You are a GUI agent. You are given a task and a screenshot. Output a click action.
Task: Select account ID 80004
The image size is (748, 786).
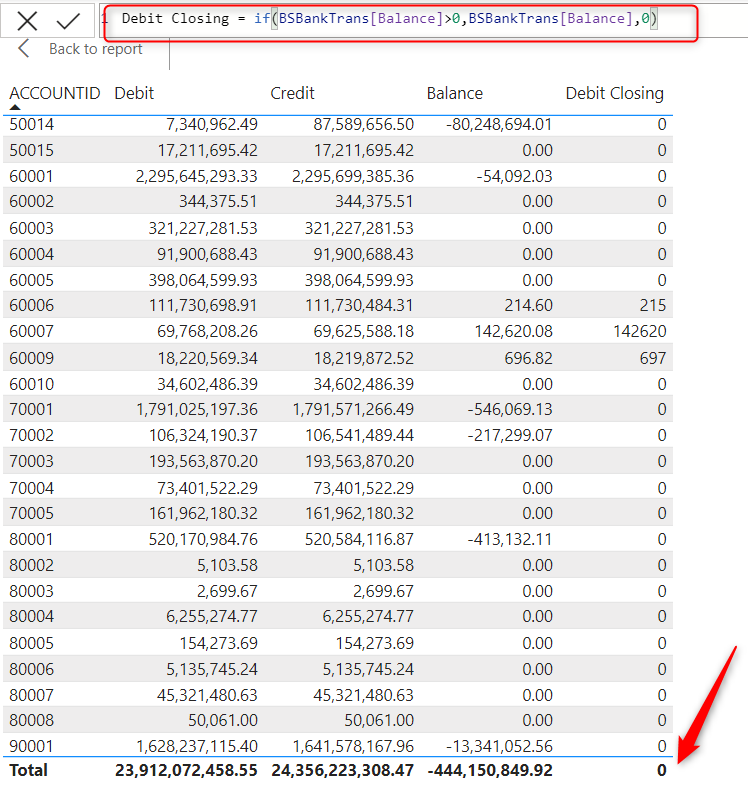pyautogui.click(x=32, y=617)
